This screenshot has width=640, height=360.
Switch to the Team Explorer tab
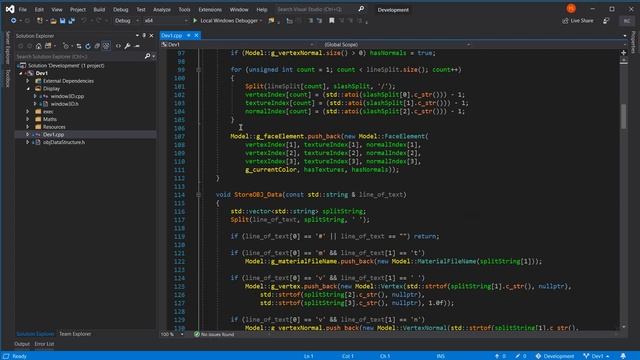(75, 334)
